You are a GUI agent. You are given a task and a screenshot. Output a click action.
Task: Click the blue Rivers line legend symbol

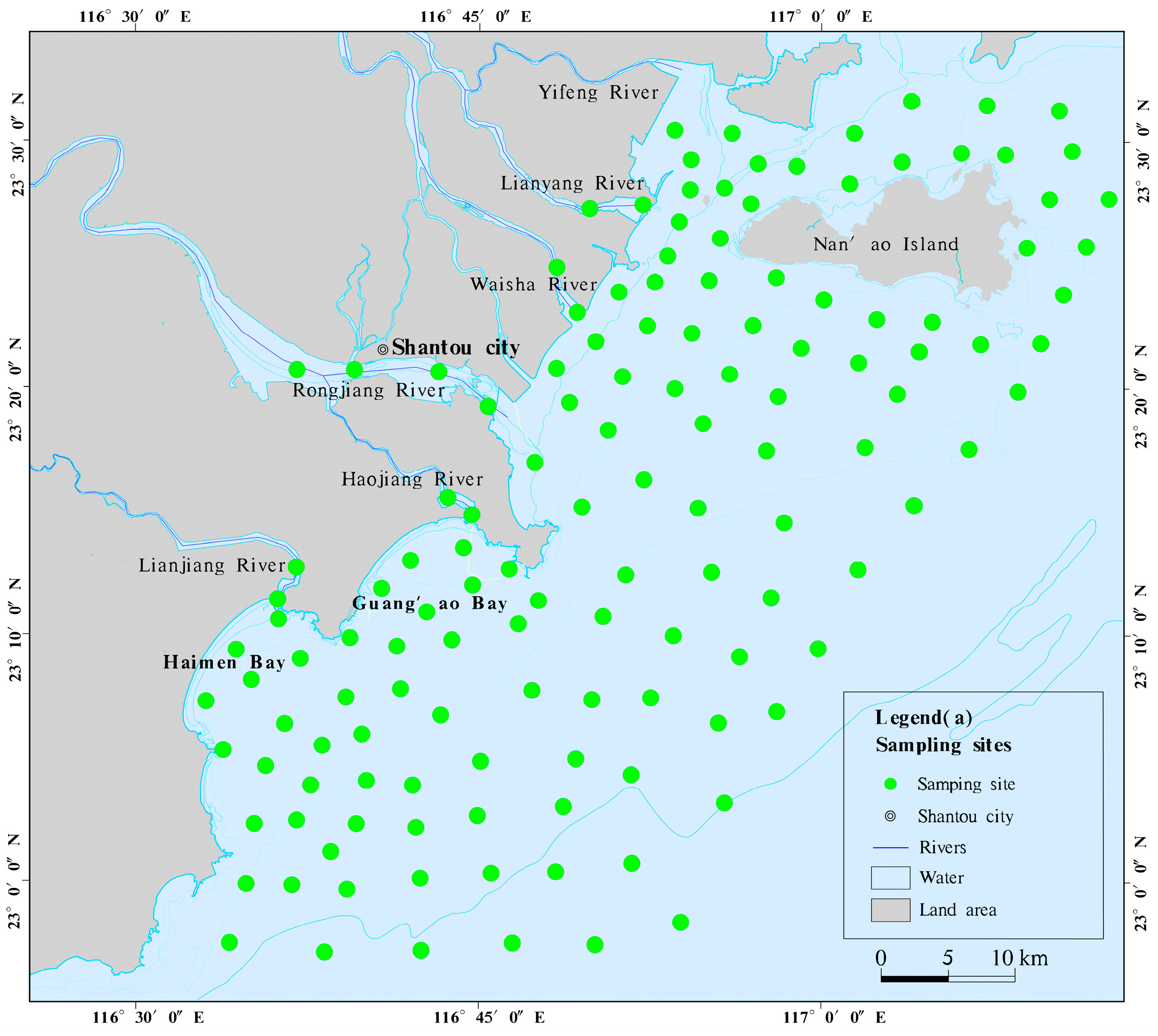pyautogui.click(x=890, y=847)
